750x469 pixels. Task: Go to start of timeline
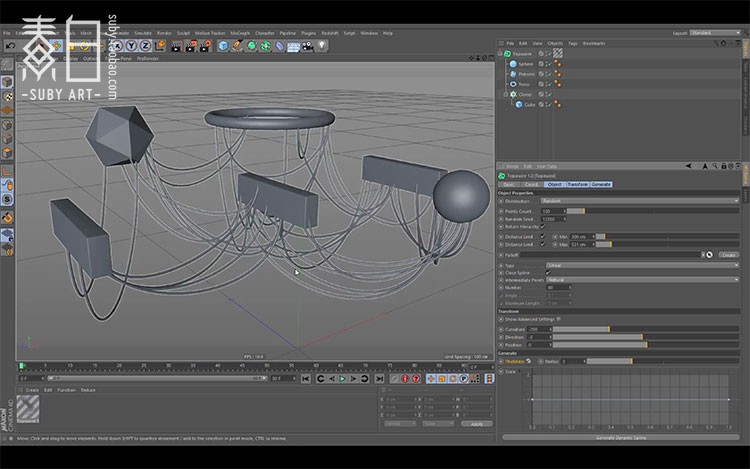[306, 379]
